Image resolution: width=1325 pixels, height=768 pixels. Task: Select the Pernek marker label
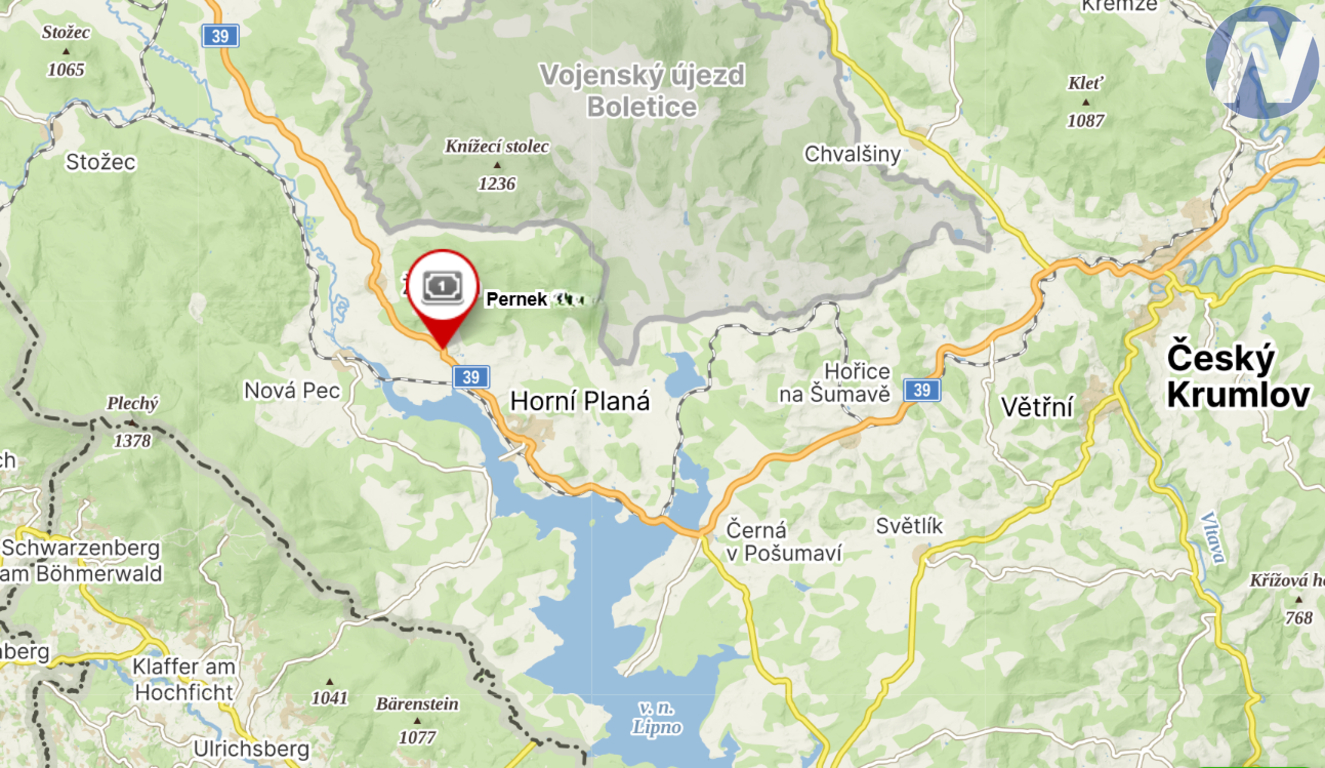coord(535,299)
